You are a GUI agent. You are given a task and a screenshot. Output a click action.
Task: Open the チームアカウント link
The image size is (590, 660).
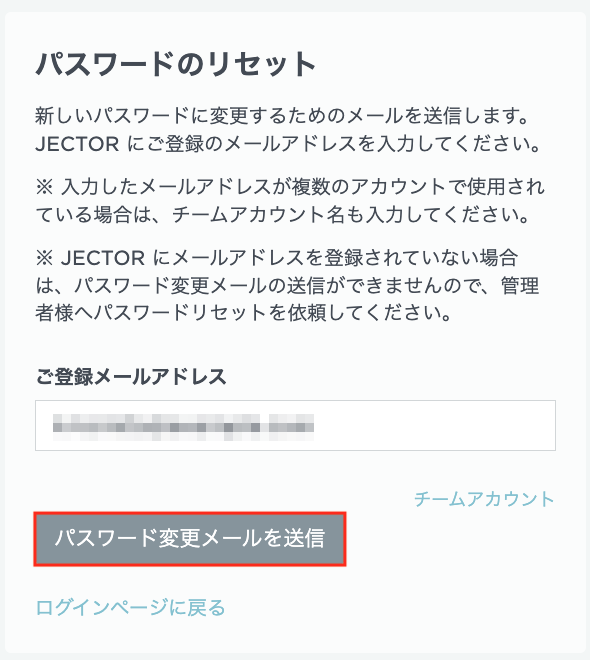[x=484, y=499]
